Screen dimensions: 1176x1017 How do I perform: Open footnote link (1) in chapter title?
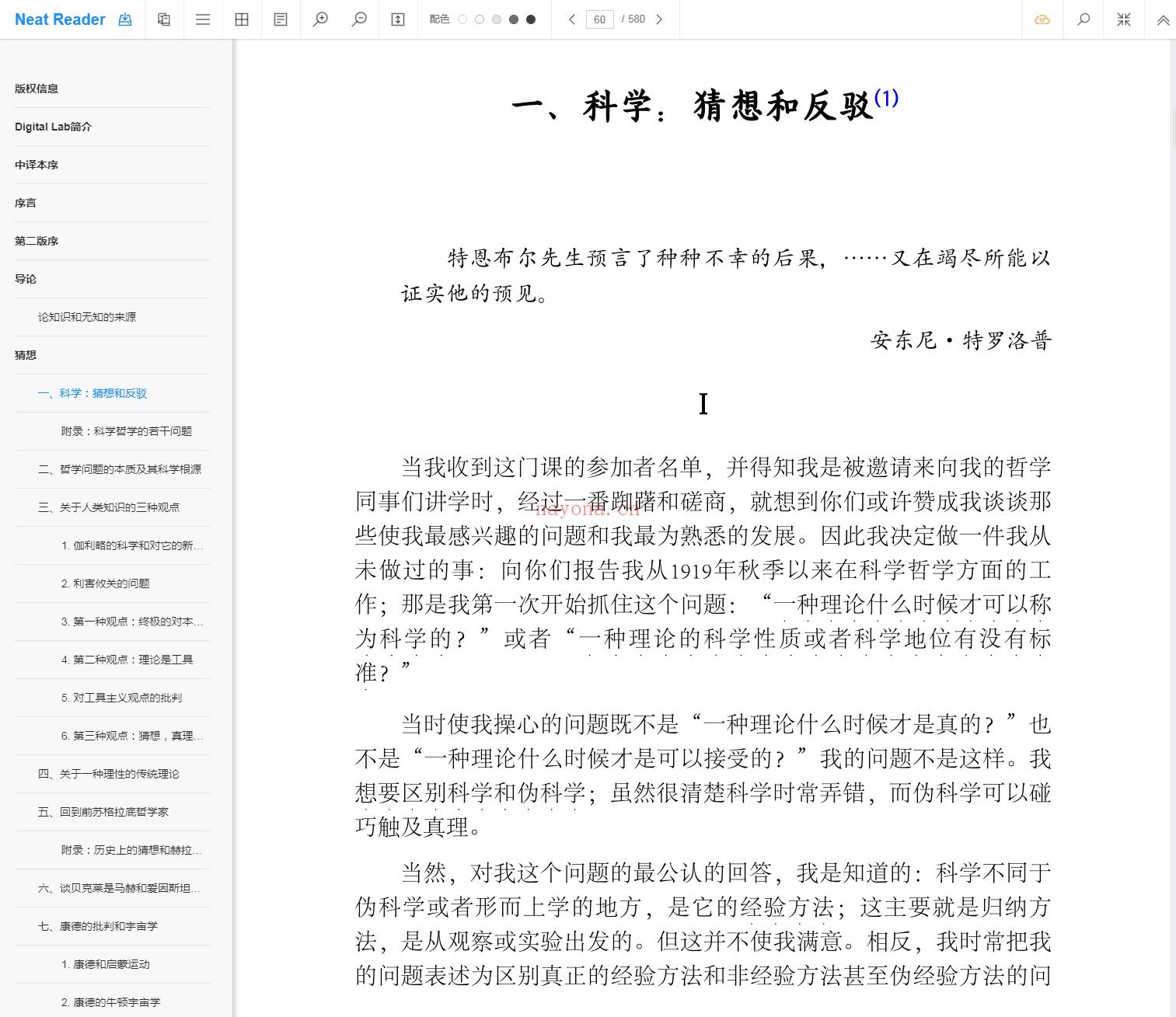pos(886,98)
